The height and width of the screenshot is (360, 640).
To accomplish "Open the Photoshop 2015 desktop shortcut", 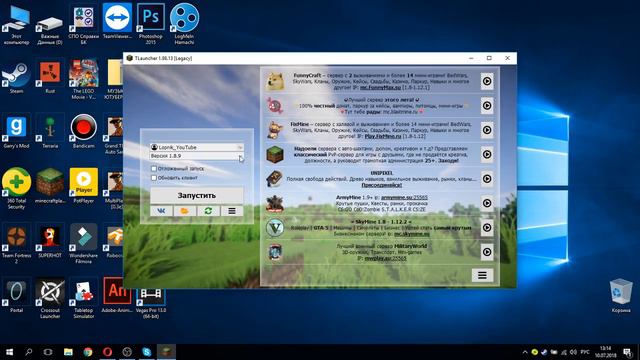I will (151, 24).
